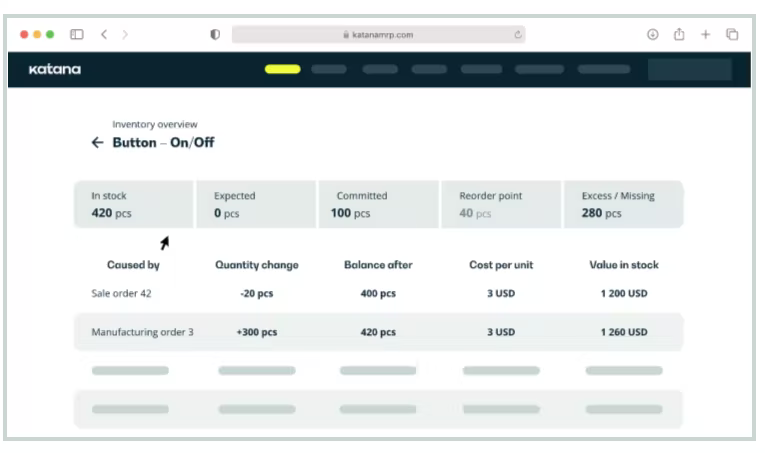Click the +300 pcs quantity cell
The width and height of the screenshot is (765, 453).
coord(257,332)
